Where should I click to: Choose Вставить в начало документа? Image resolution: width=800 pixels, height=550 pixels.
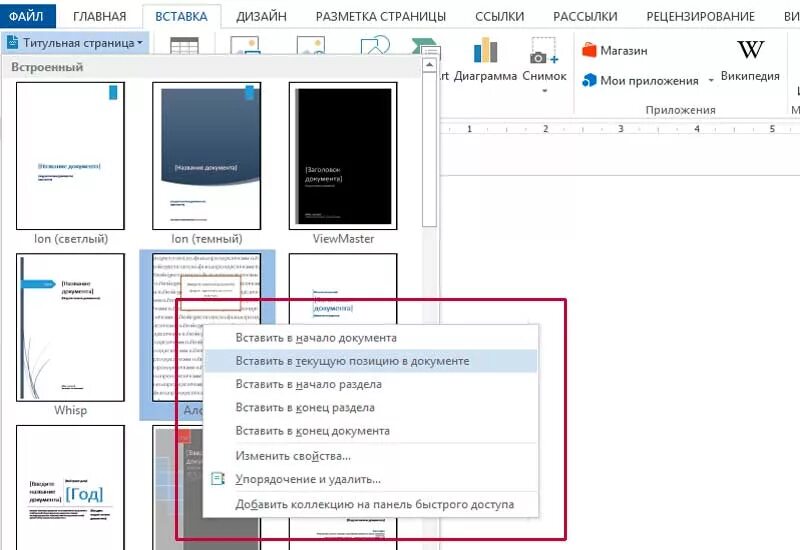(x=370, y=338)
